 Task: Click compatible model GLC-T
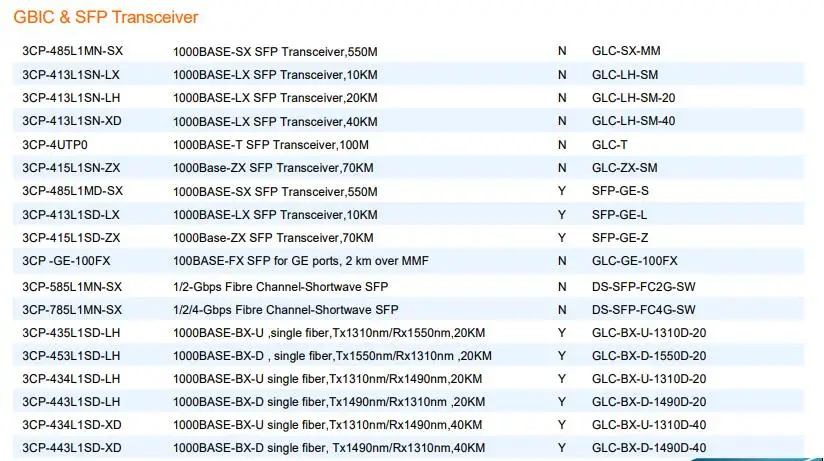pos(610,145)
